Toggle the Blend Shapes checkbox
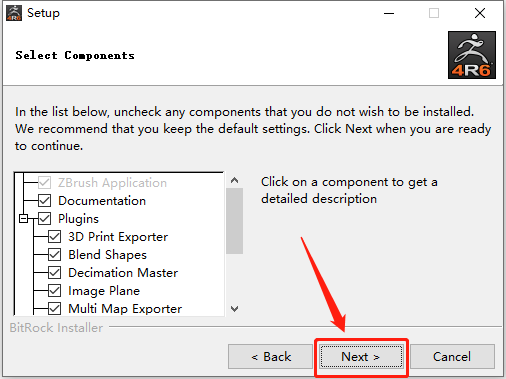Screen dimensions: 506x379 click(x=54, y=255)
